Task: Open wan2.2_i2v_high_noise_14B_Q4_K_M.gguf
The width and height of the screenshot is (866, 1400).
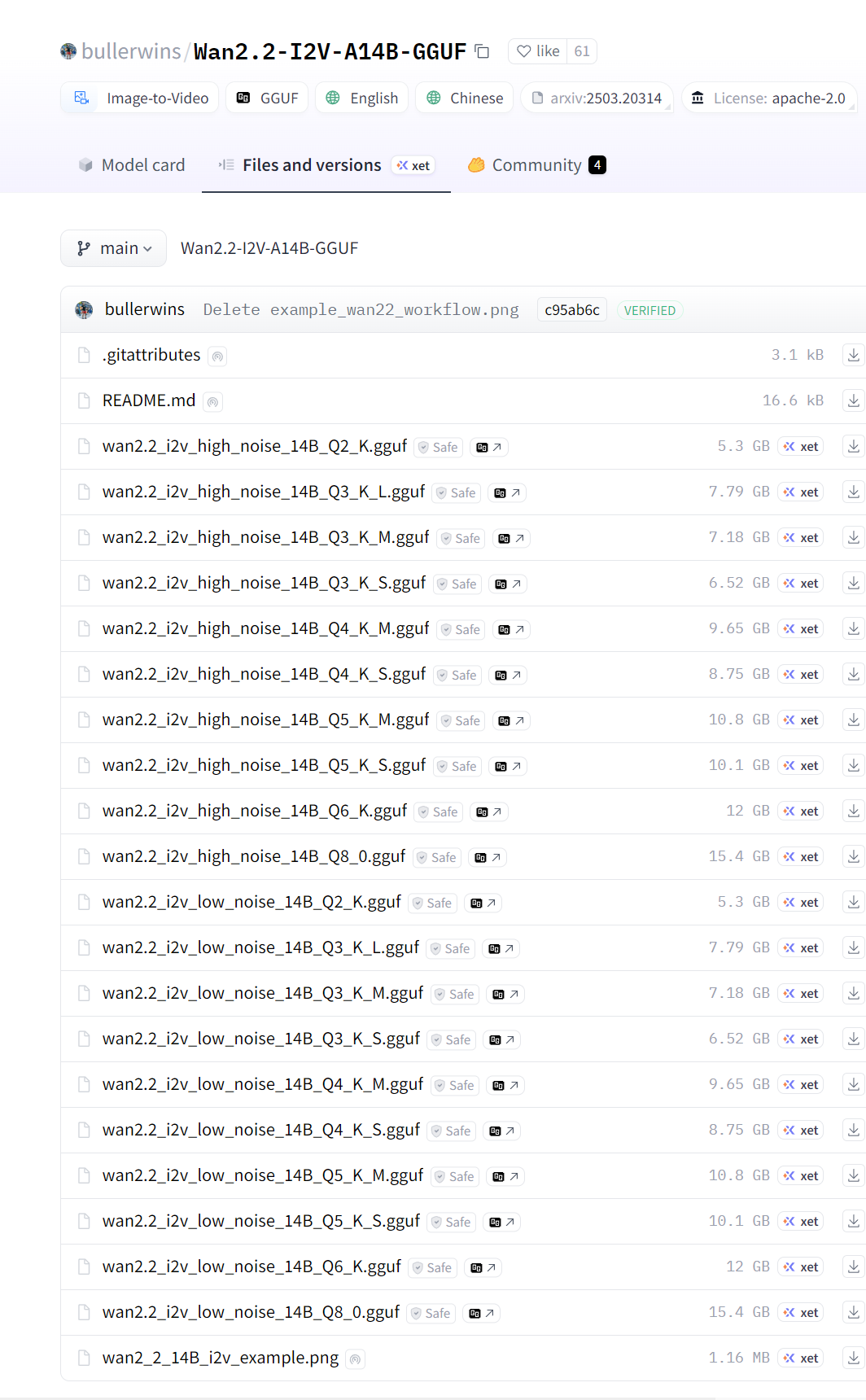Action: click(x=266, y=628)
